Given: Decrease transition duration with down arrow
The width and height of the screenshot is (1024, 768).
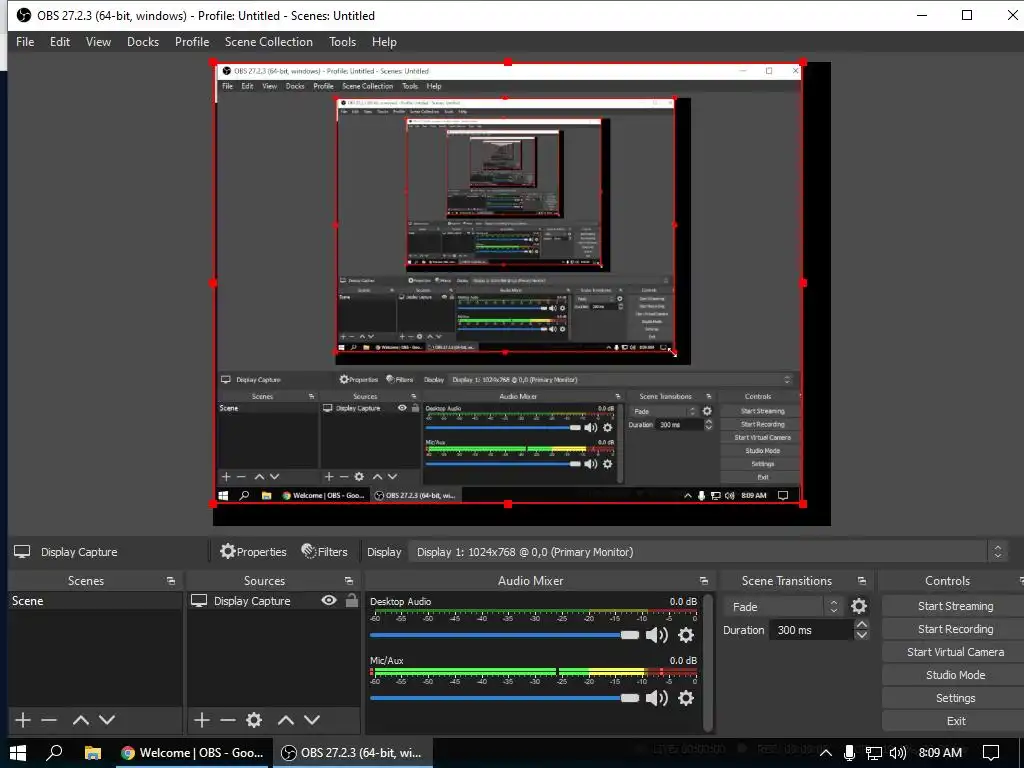Looking at the screenshot, I should point(861,635).
